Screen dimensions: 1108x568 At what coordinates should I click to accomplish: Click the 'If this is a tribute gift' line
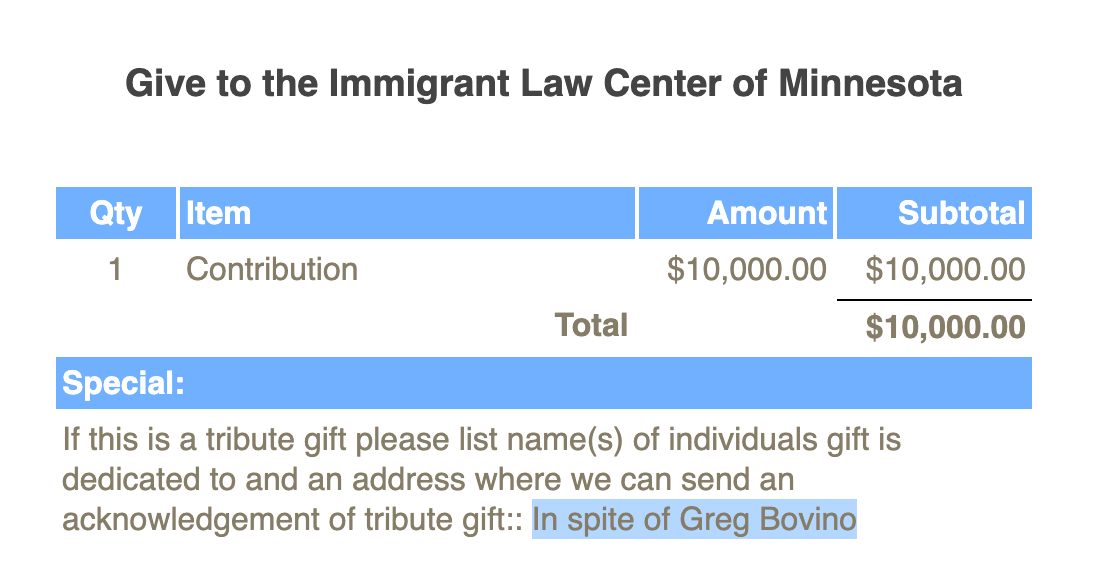(x=482, y=439)
